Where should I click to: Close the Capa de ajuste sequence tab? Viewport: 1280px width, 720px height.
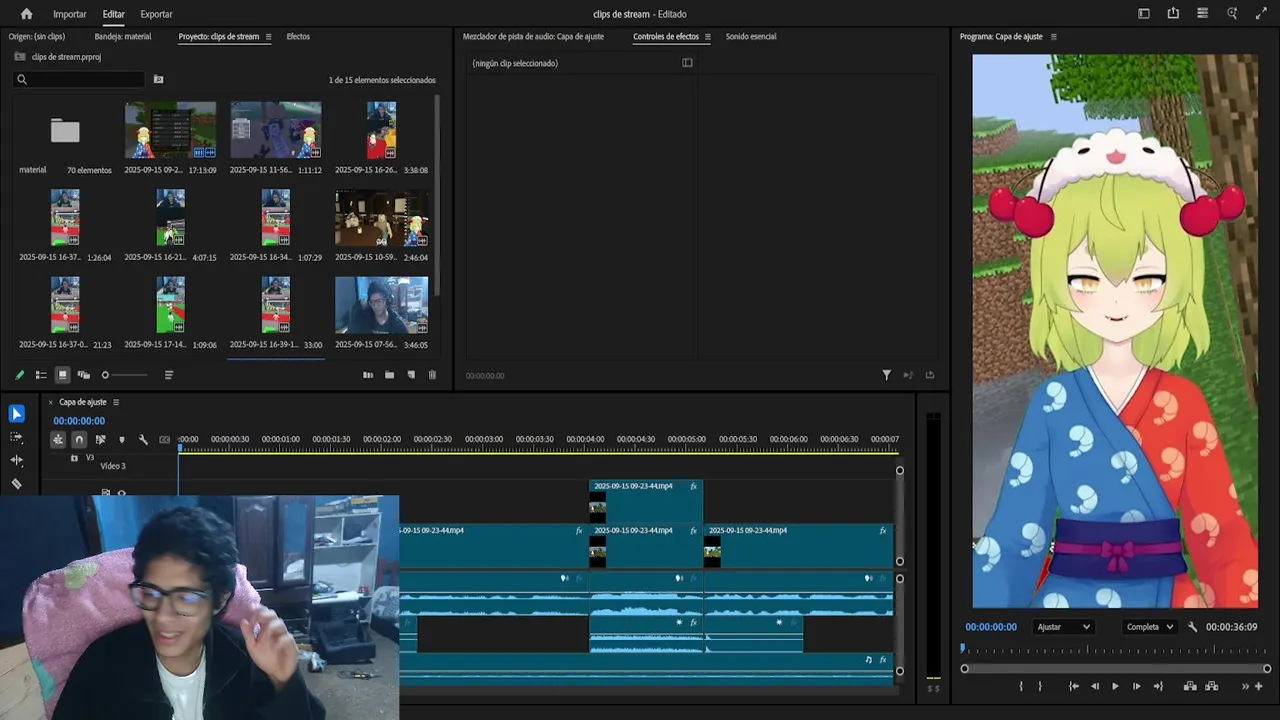tap(51, 402)
